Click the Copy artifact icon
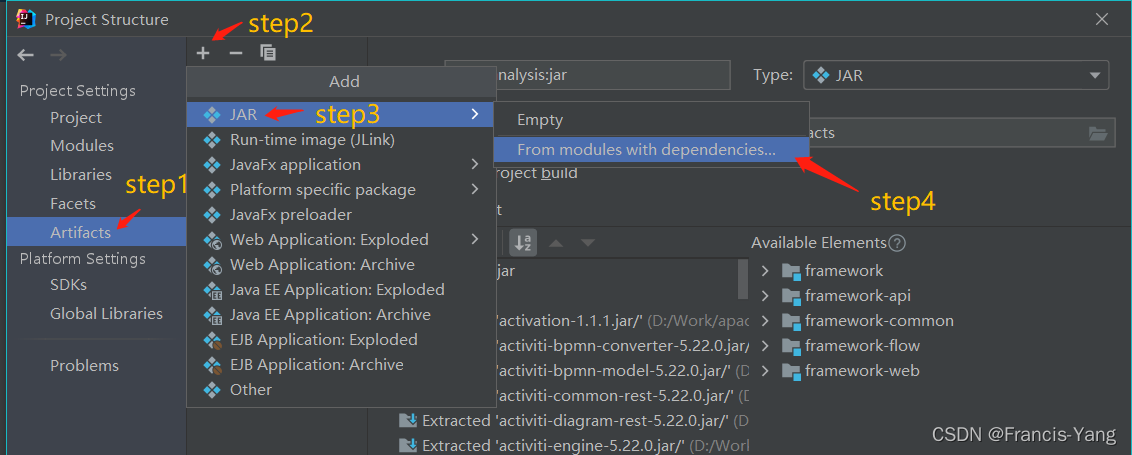The image size is (1132, 455). point(268,53)
